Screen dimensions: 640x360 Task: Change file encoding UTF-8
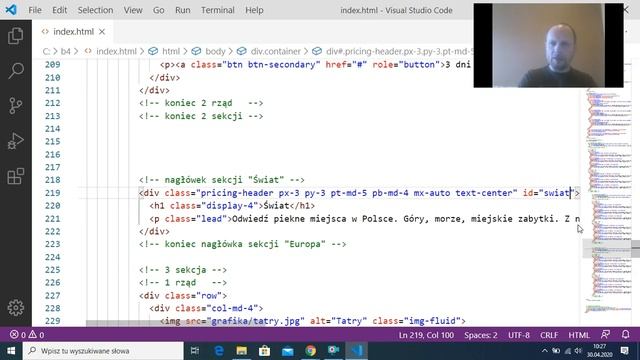tap(519, 335)
